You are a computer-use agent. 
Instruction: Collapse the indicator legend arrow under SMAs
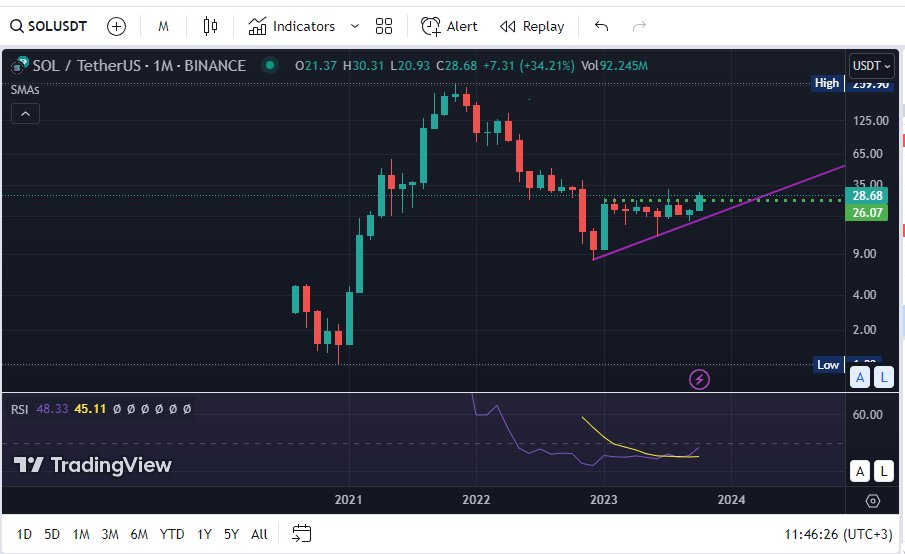pos(25,114)
